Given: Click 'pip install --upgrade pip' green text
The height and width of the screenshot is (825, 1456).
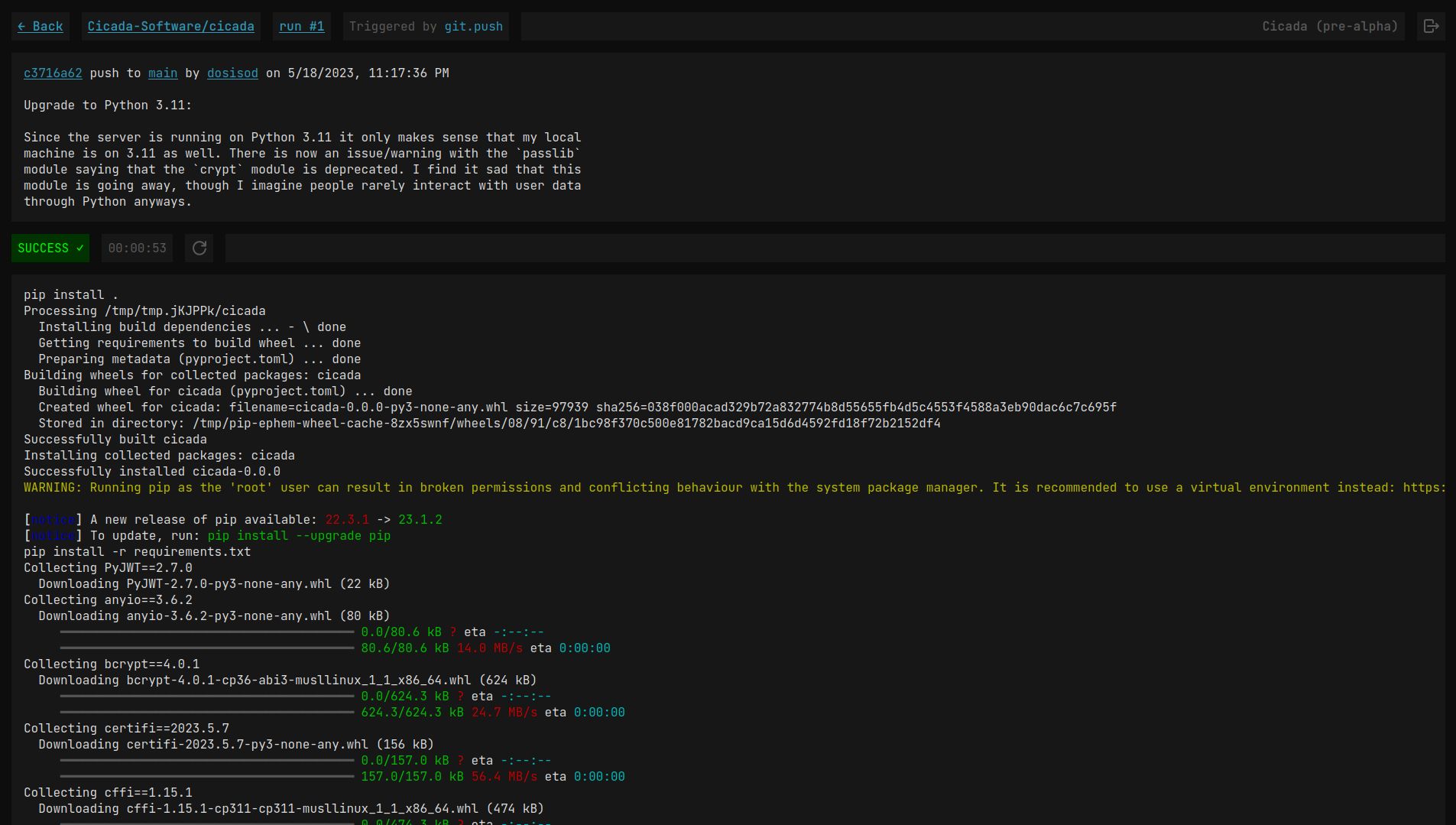Looking at the screenshot, I should (x=299, y=536).
